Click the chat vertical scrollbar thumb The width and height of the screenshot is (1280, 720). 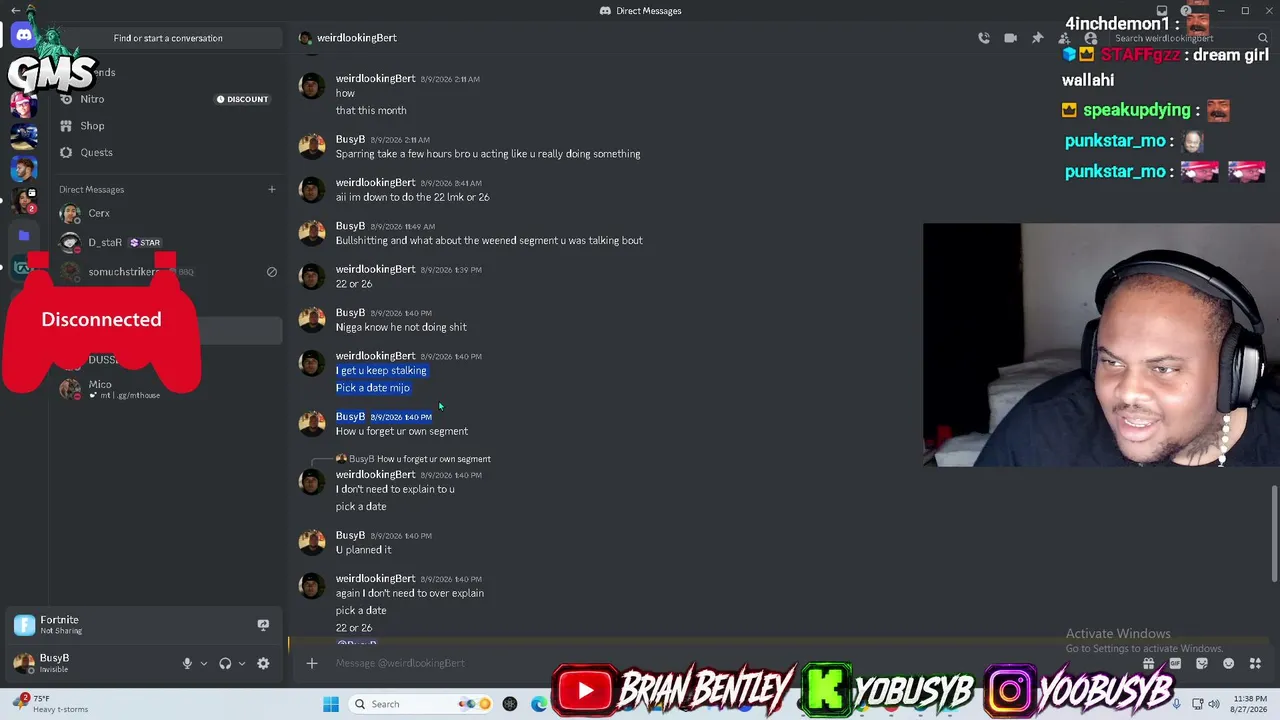click(1274, 533)
